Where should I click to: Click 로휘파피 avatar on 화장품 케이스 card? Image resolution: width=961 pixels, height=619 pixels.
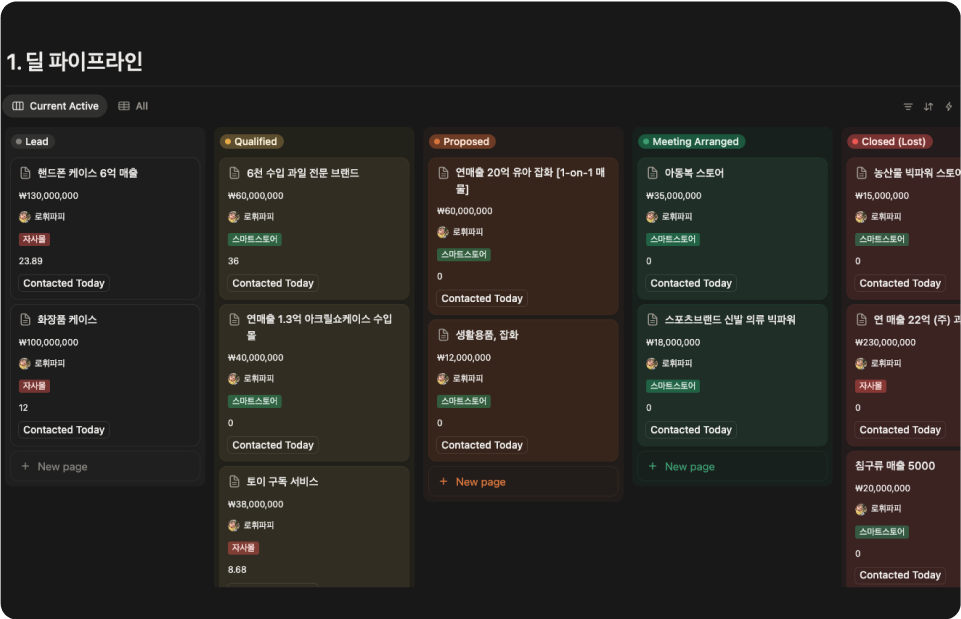(x=25, y=363)
